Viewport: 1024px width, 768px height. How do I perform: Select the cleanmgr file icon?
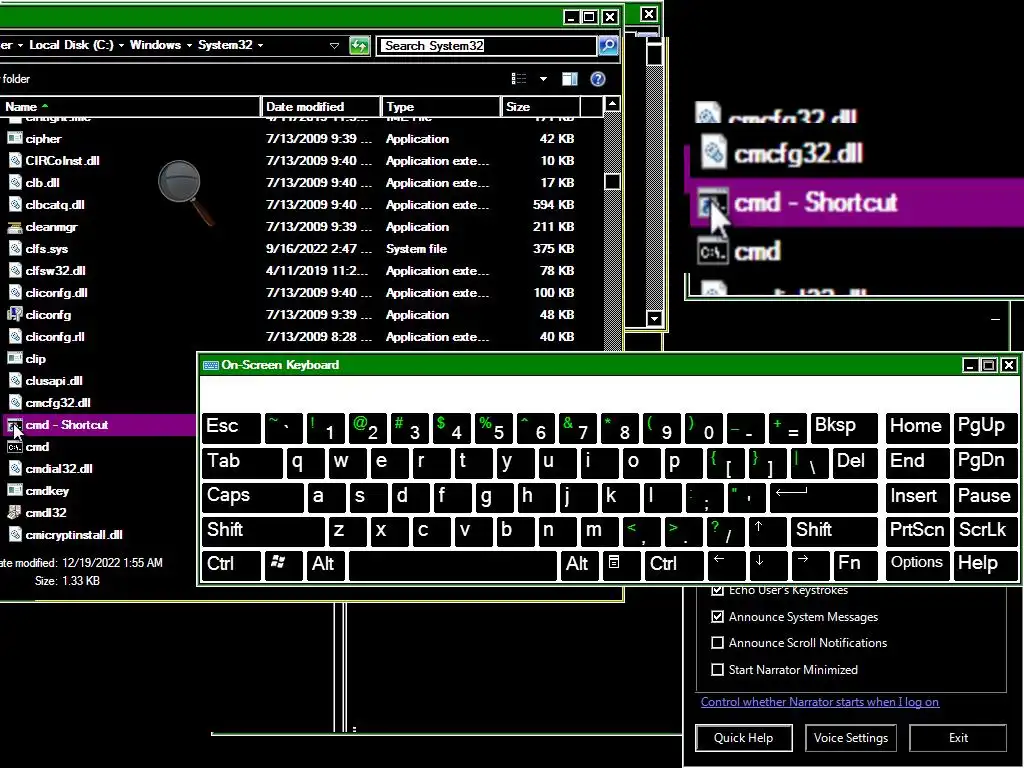tap(14, 227)
